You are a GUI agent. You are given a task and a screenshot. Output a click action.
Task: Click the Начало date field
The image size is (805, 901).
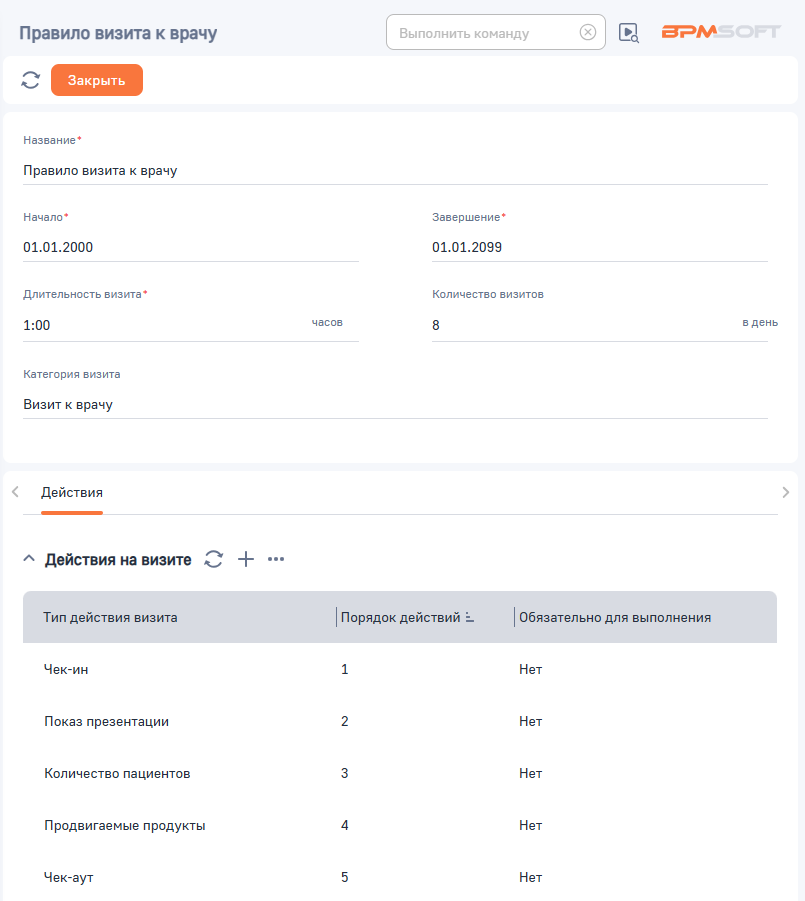pos(191,248)
